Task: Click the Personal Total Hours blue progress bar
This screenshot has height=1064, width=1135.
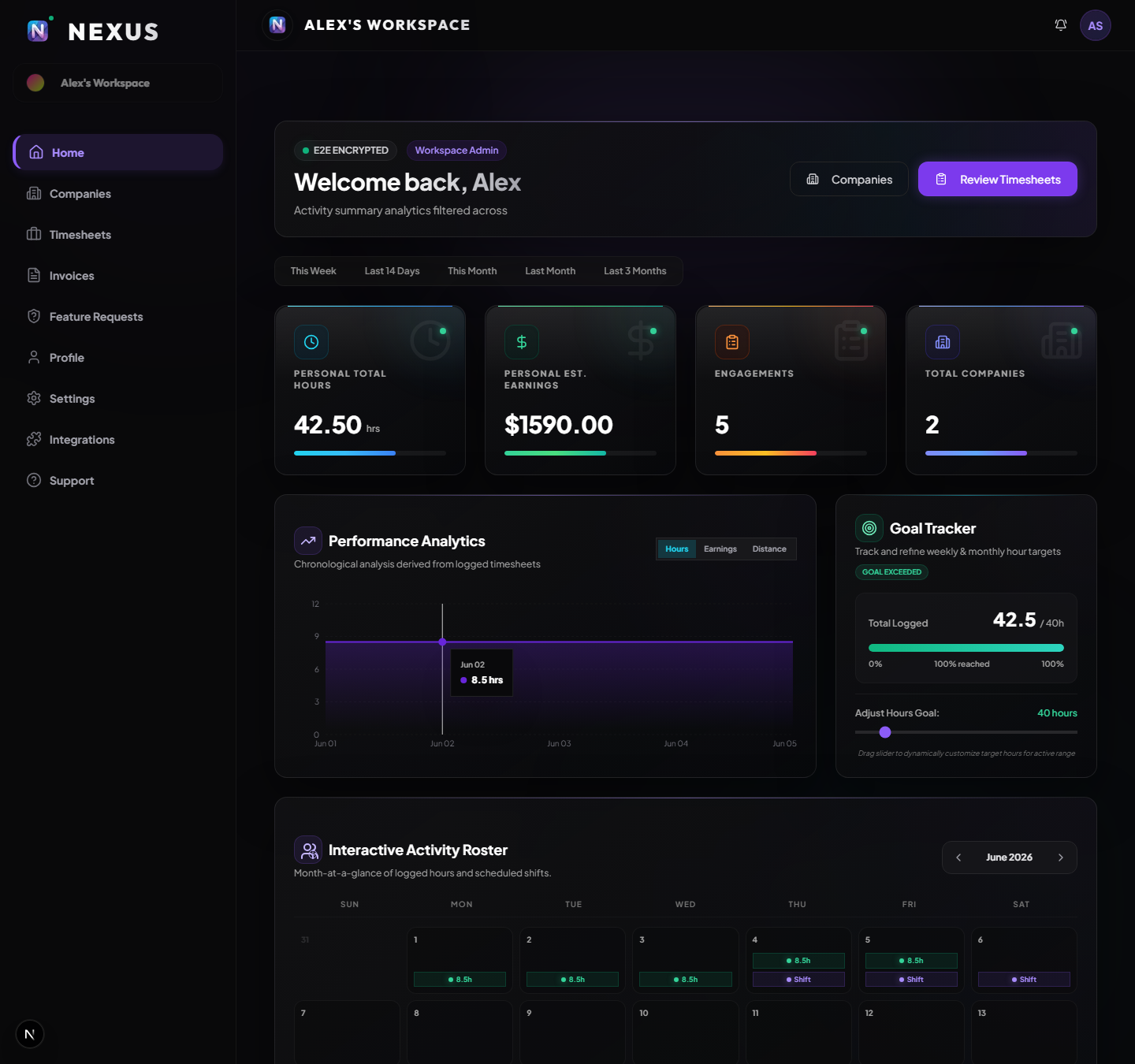Action: 344,453
